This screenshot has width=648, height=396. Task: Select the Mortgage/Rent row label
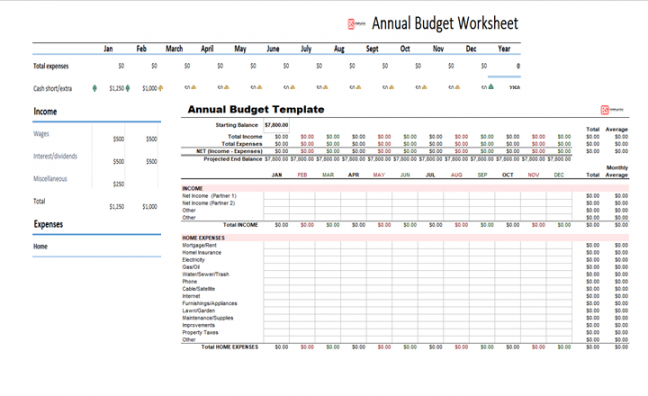click(x=199, y=245)
